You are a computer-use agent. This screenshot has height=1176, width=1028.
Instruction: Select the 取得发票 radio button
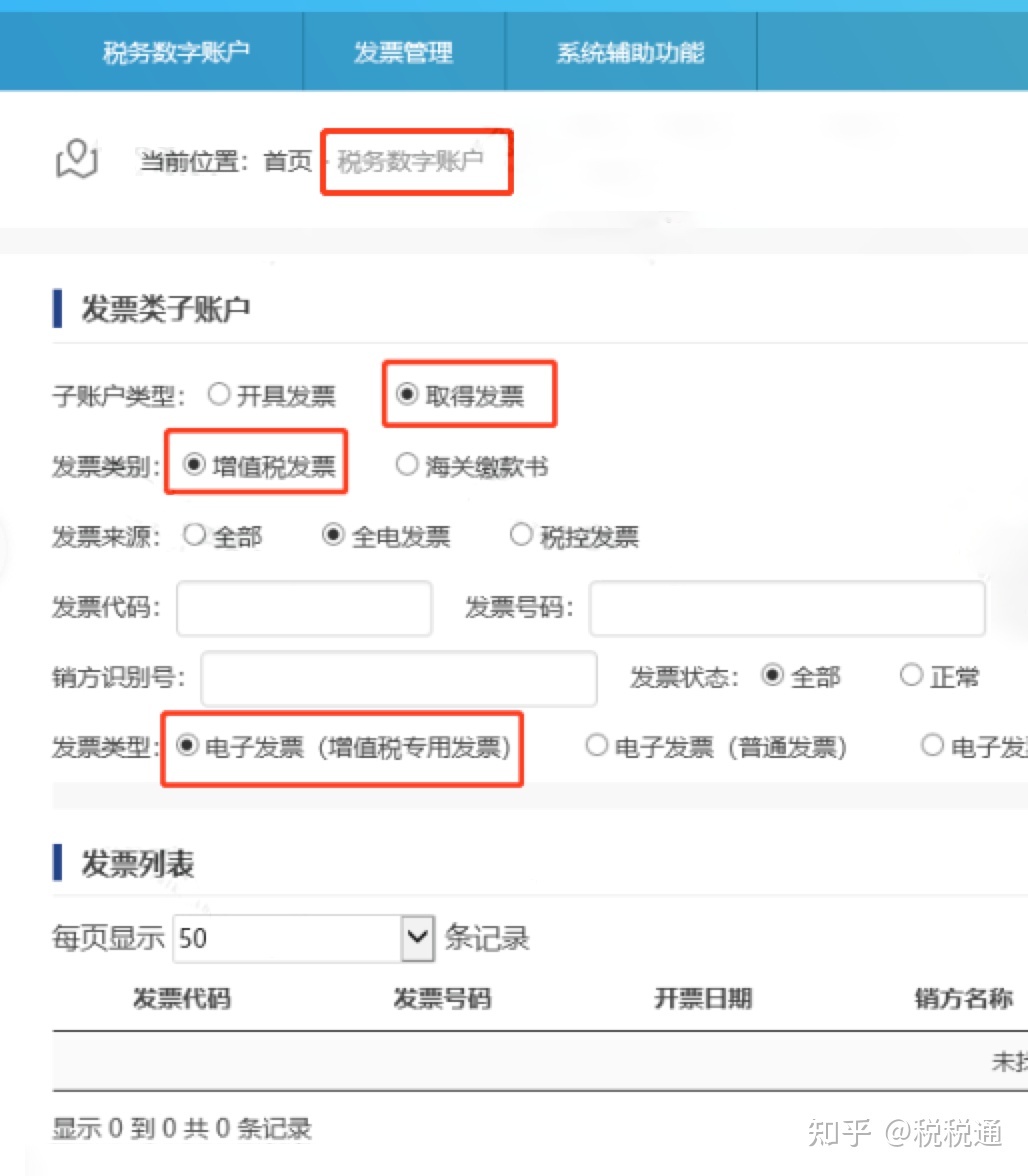(x=406, y=394)
